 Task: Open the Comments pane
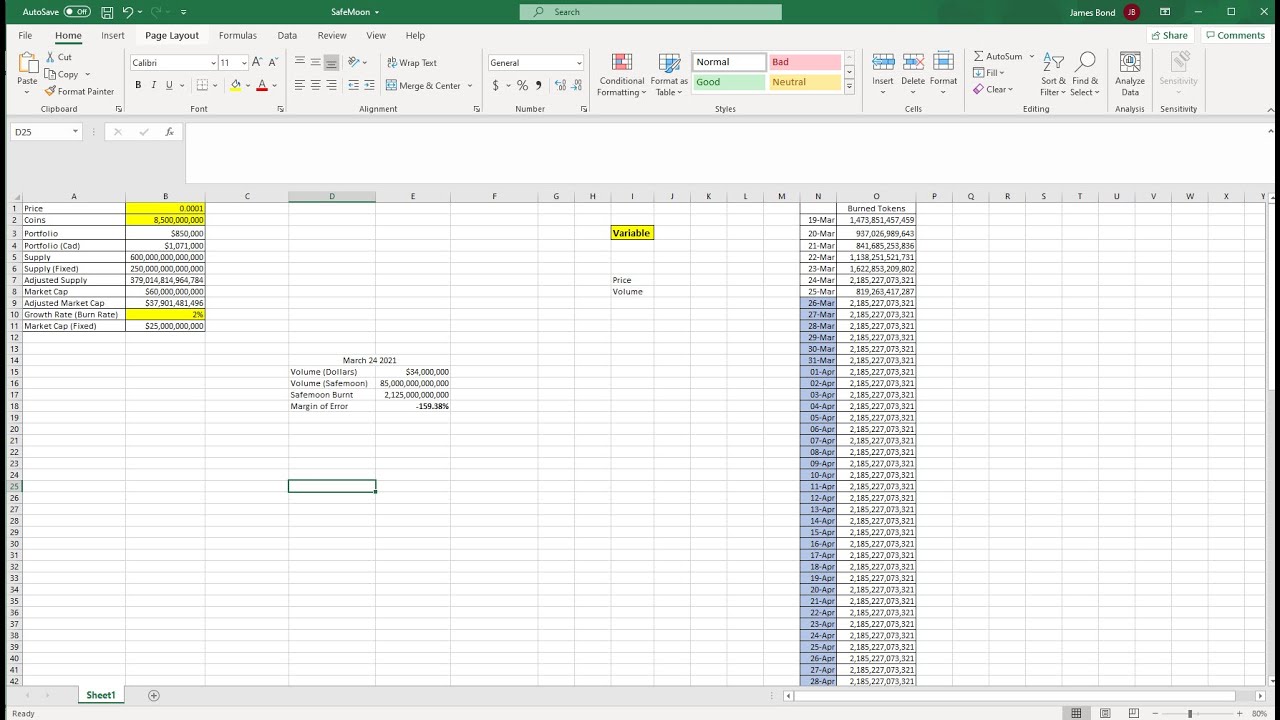[1235, 35]
